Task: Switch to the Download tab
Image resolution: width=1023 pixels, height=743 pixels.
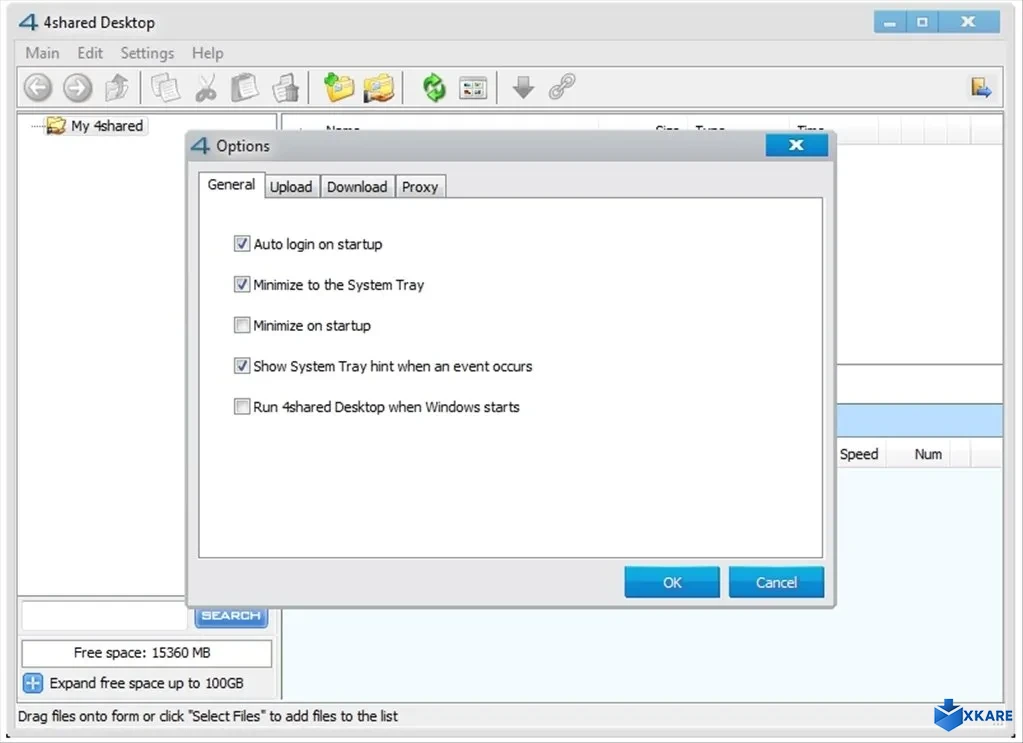Action: [357, 187]
